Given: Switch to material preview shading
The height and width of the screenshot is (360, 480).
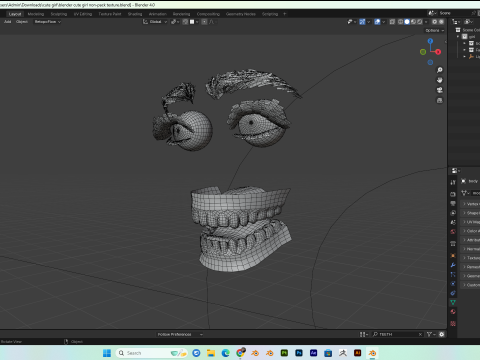Looking at the screenshot, I should click(x=413, y=22).
